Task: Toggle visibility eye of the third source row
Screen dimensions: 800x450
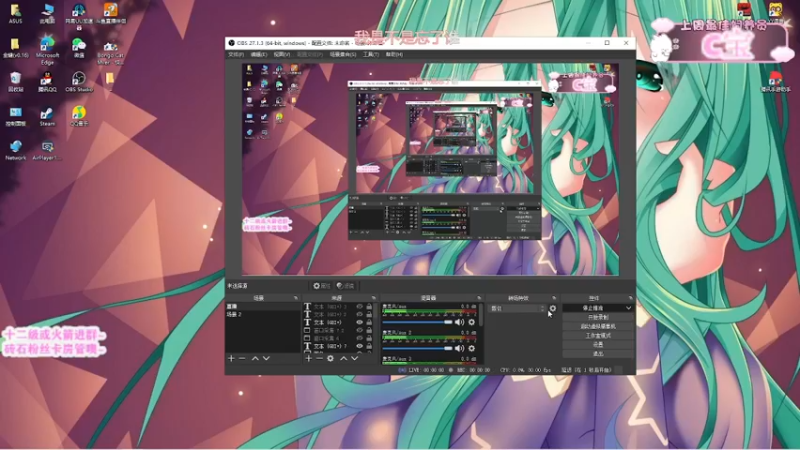Action: 359,322
